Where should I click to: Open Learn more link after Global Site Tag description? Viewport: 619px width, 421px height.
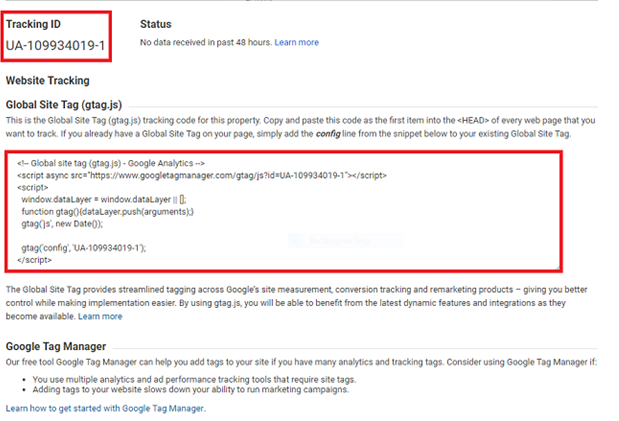pyautogui.click(x=100, y=316)
